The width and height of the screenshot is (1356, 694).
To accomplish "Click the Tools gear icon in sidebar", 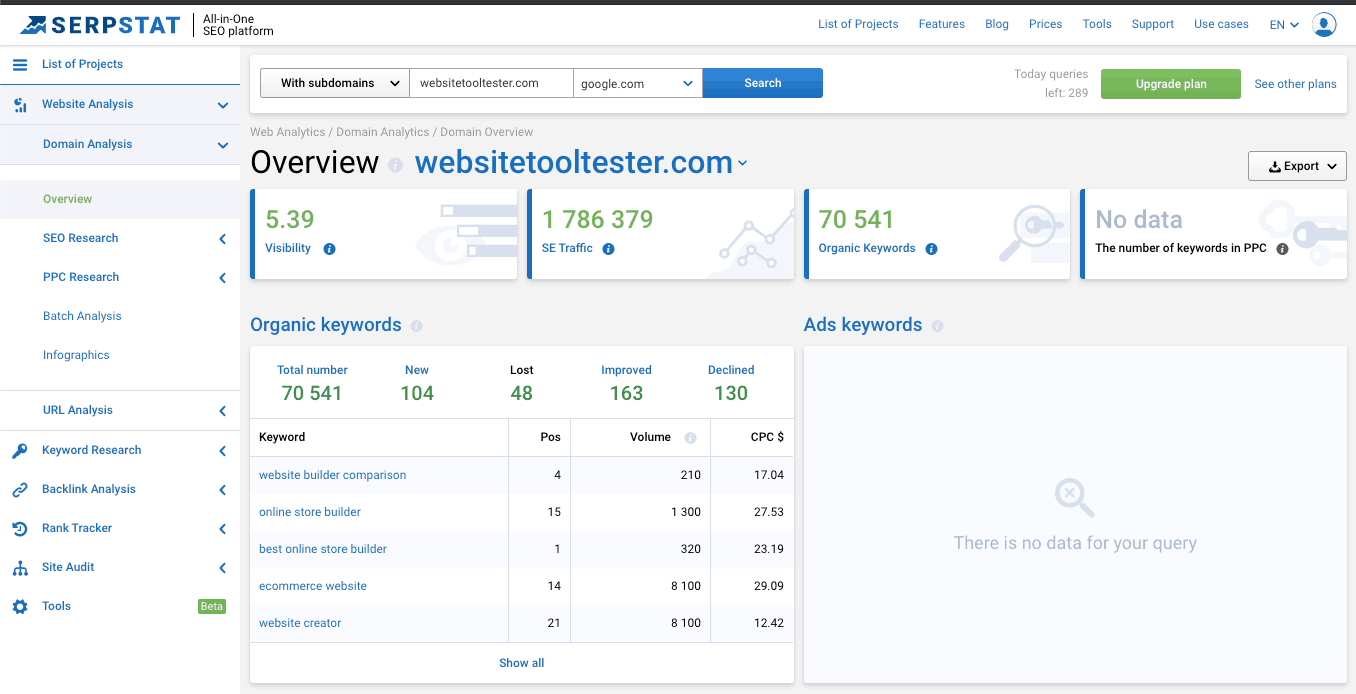I will coord(20,607).
